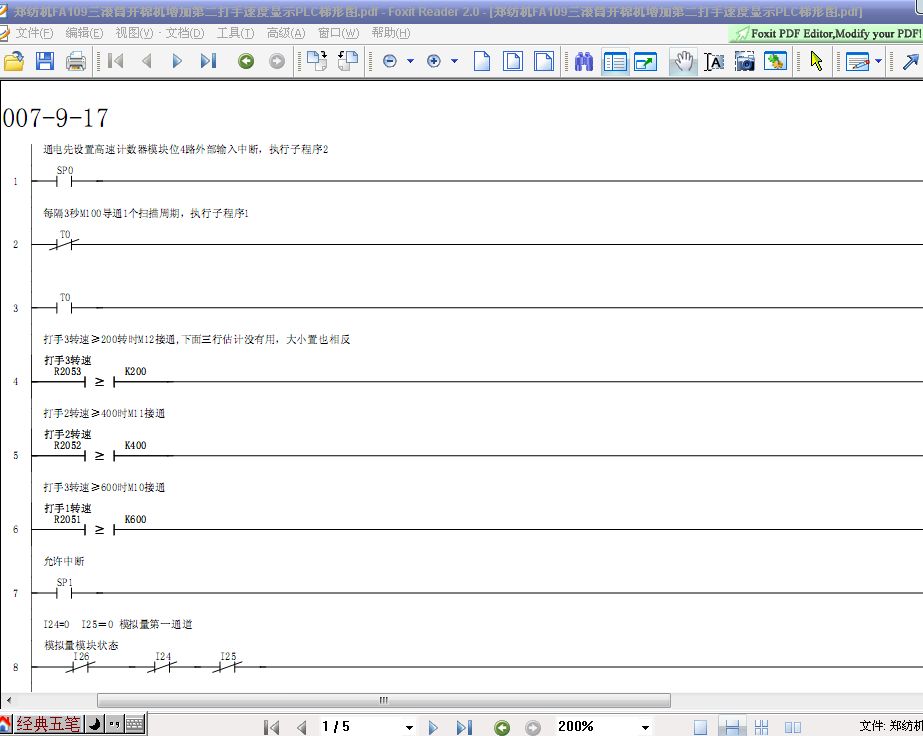The image size is (923, 736).
Task: Open the 200% zoom level dropdown
Action: point(645,727)
